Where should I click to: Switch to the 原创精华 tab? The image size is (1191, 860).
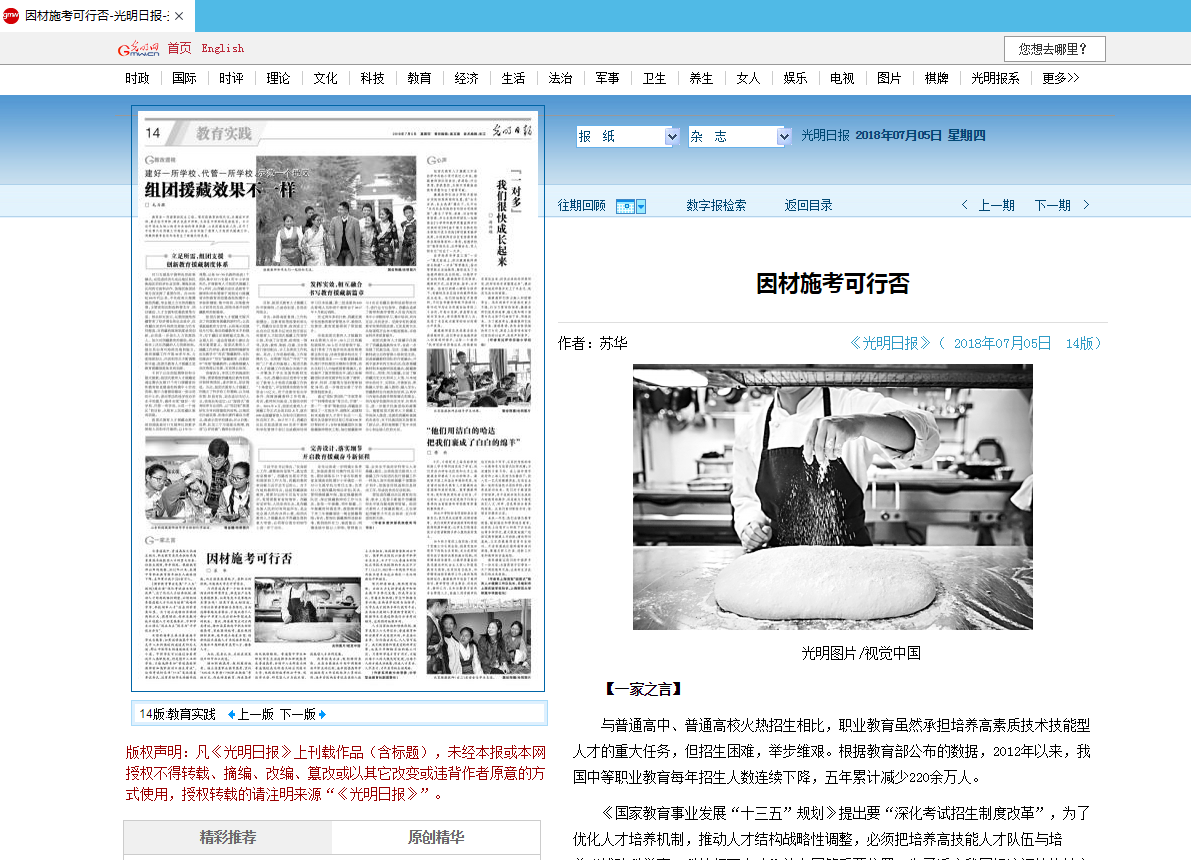[x=436, y=838]
